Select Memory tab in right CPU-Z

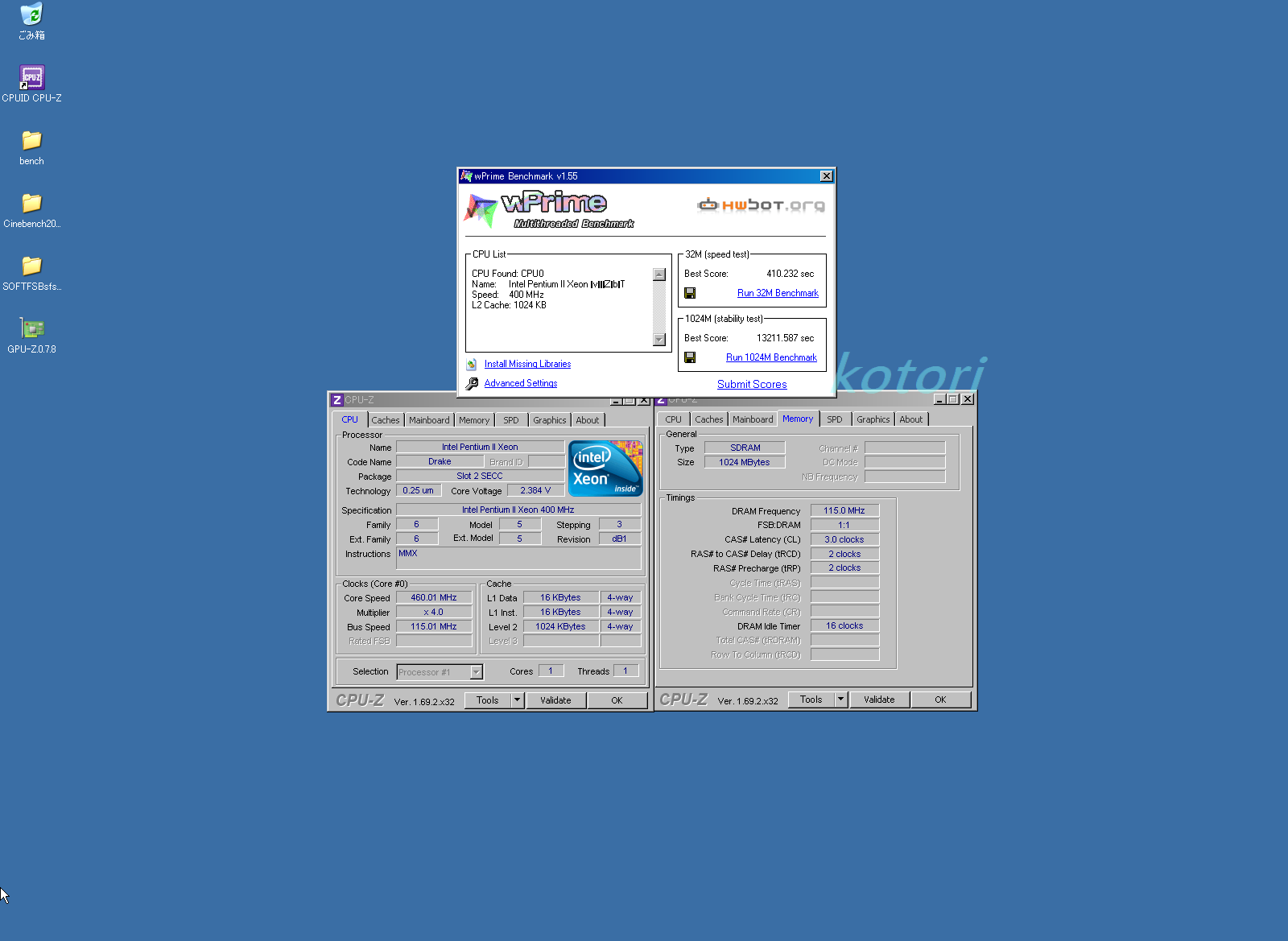pyautogui.click(x=798, y=419)
